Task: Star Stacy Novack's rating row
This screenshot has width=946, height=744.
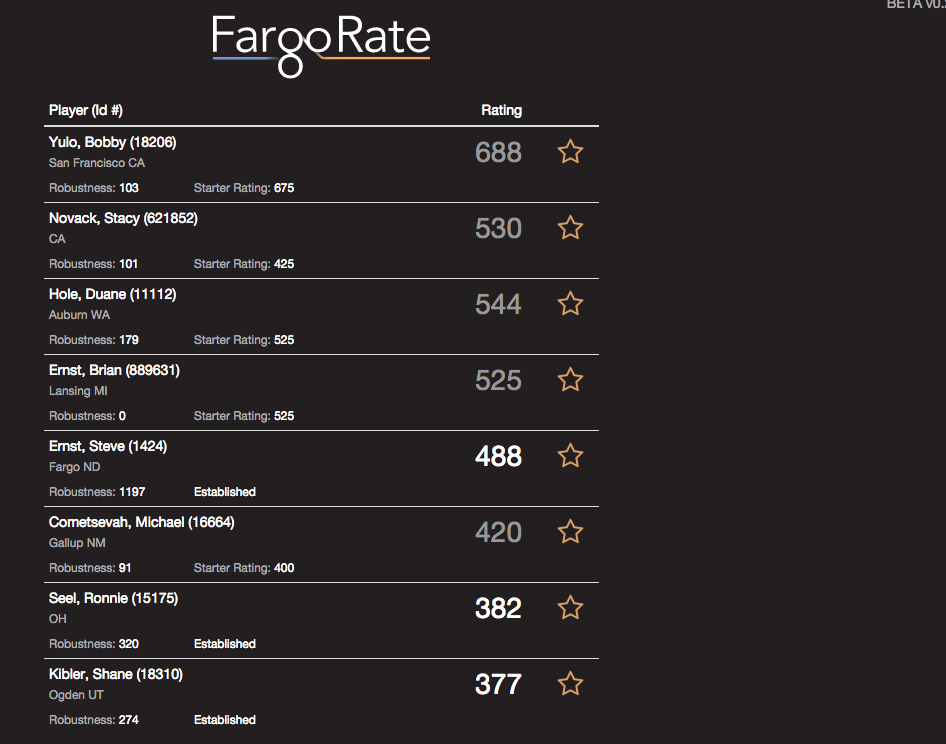Action: pyautogui.click(x=570, y=227)
